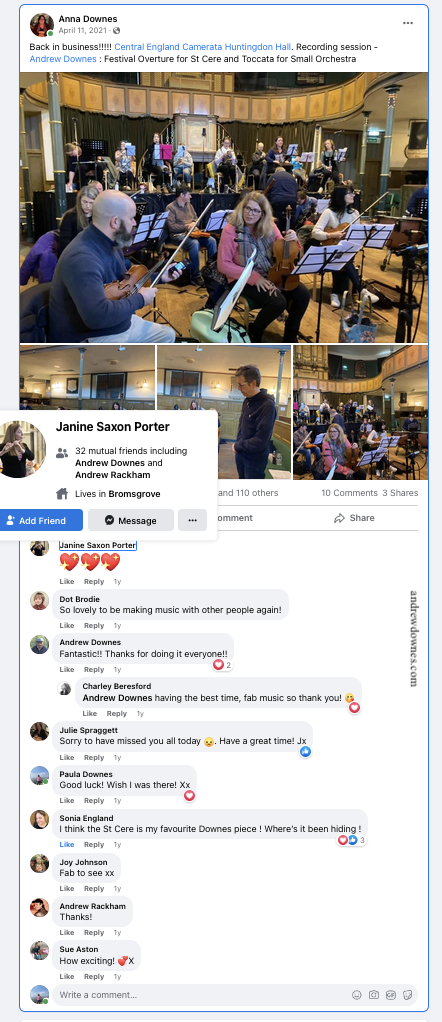The height and width of the screenshot is (1022, 442).
Task: Open main orchestra recording photo
Action: pyautogui.click(x=224, y=207)
